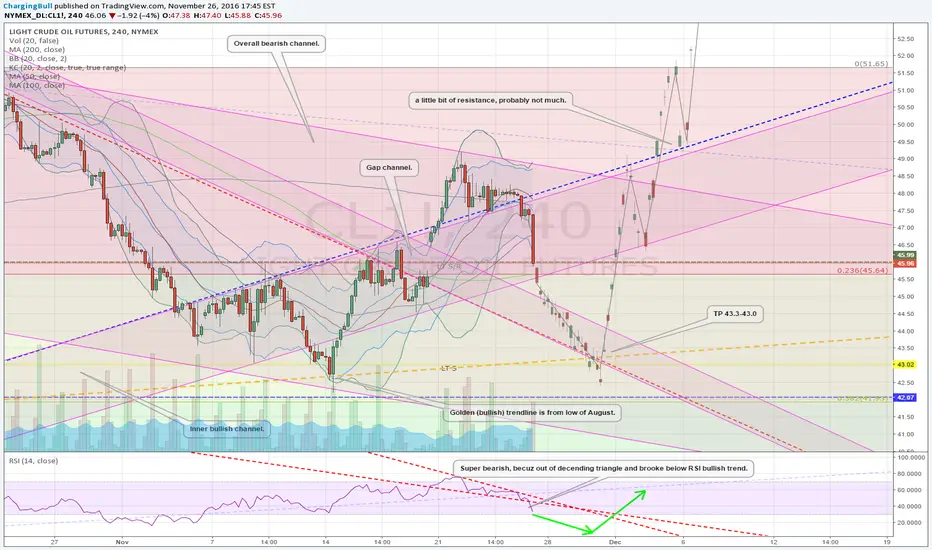This screenshot has width=932, height=550.
Task: Click the 'MA (50, close)' indicator label
Action: point(34,77)
